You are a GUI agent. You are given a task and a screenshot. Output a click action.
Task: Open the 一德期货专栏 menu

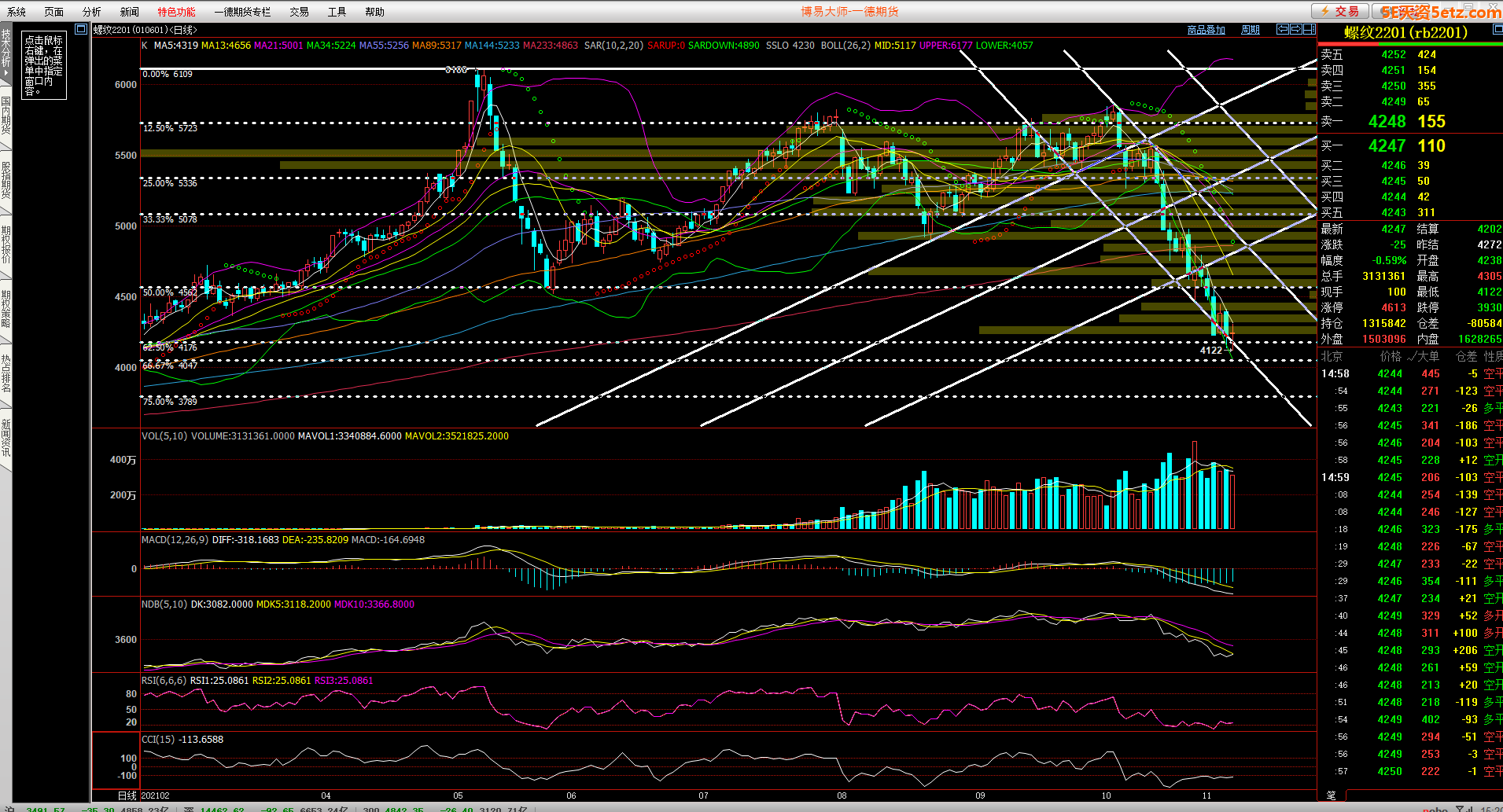242,12
